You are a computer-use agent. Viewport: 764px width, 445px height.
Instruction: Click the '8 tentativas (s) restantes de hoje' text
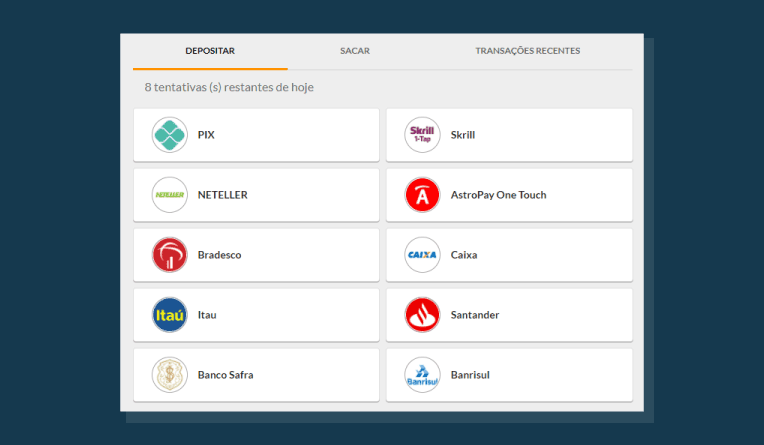(229, 87)
